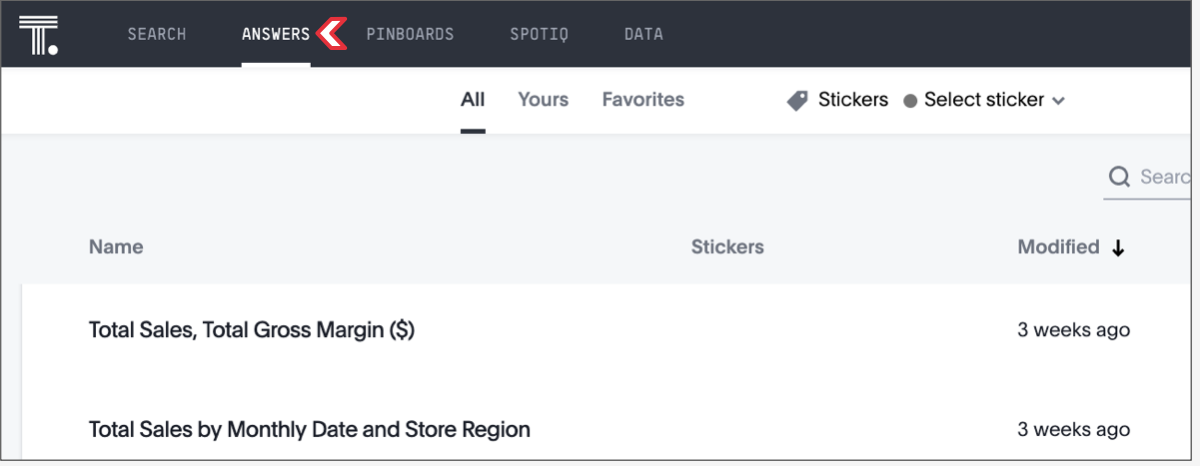Click the magnifying glass search icon
Screen dimensions: 1200x466
[1119, 177]
